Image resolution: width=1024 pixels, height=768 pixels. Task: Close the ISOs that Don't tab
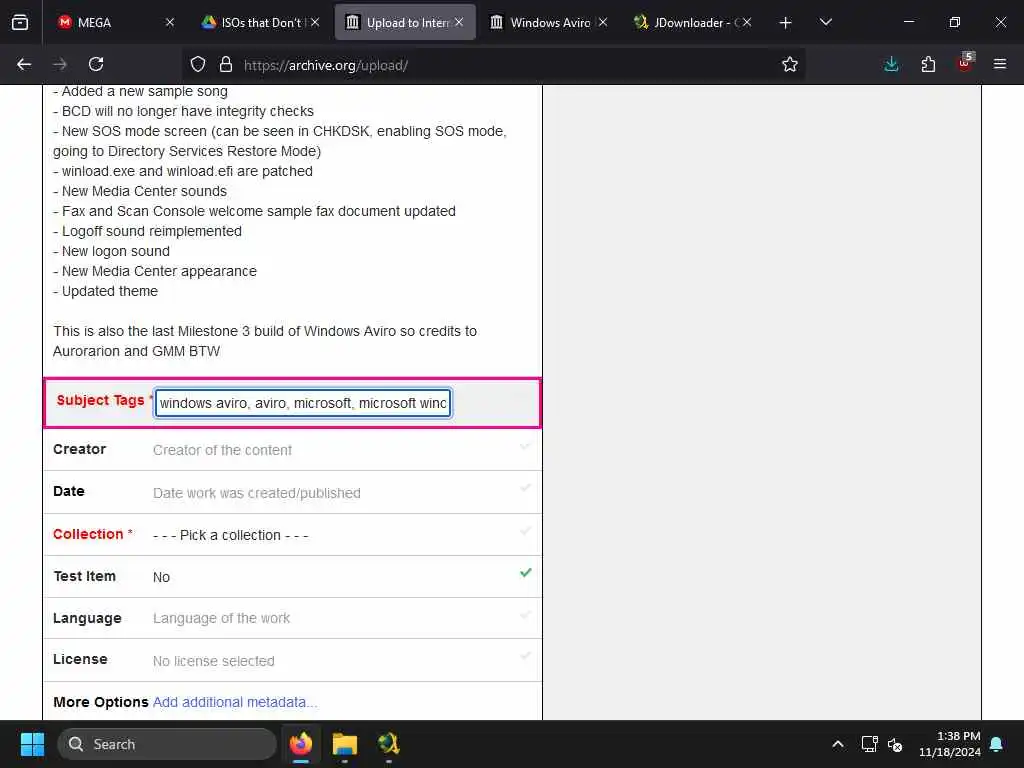pyautogui.click(x=315, y=22)
